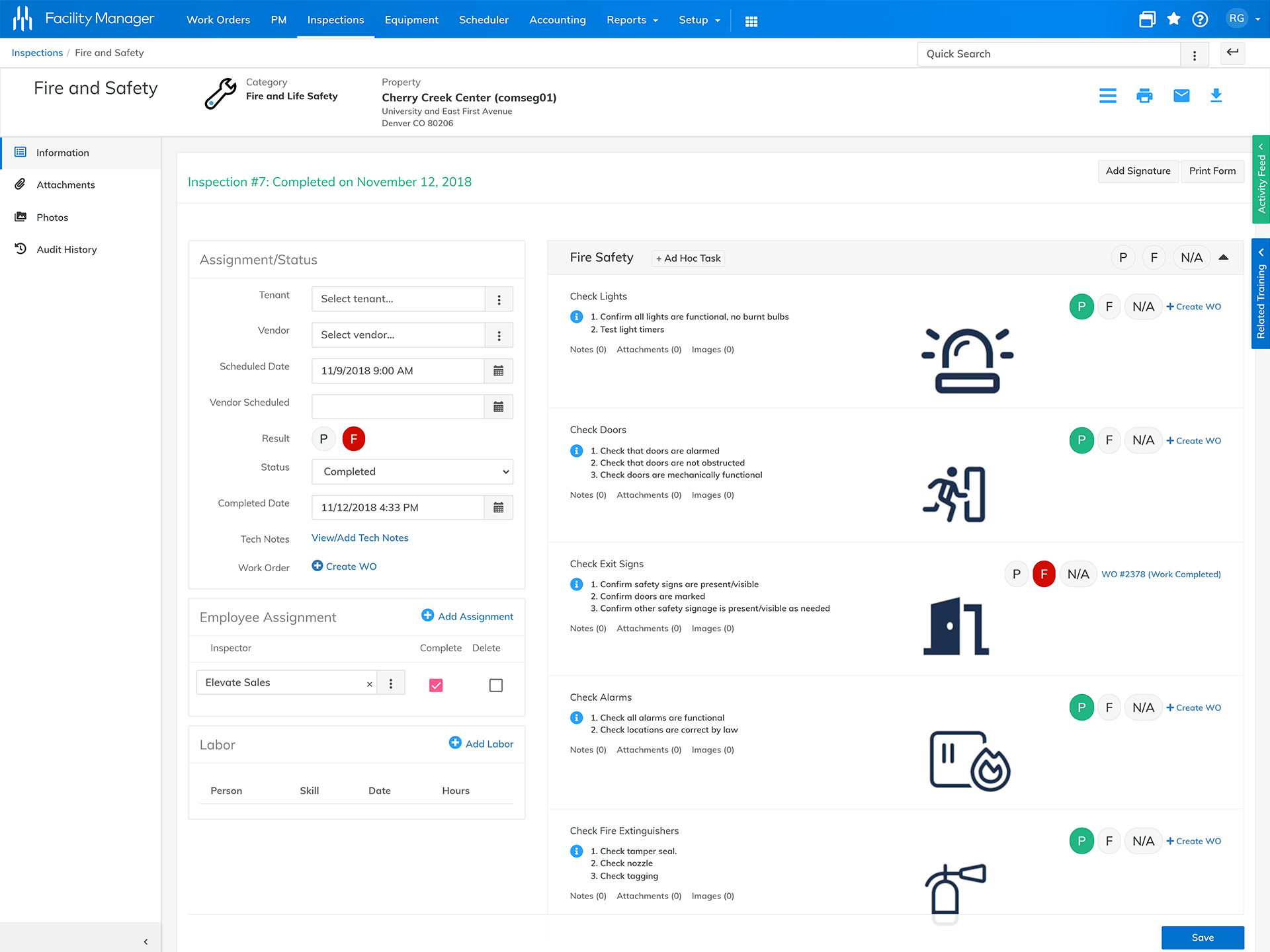Open the apps grid icon in the navbar

tap(751, 21)
